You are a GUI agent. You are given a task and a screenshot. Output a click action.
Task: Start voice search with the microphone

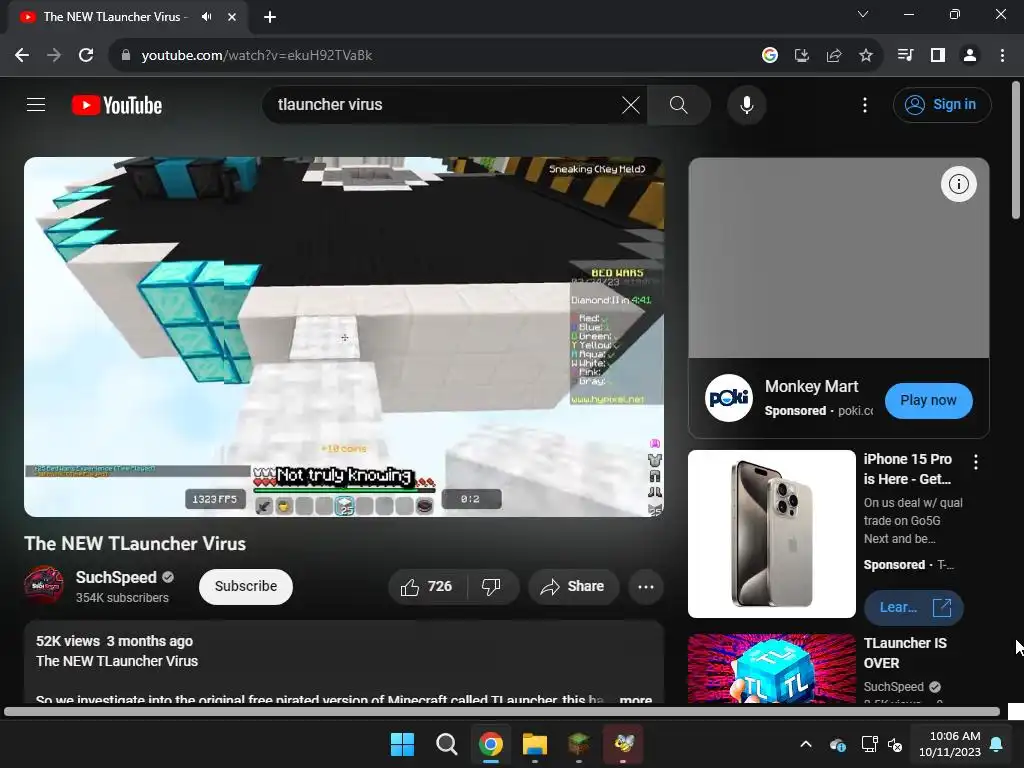click(746, 104)
